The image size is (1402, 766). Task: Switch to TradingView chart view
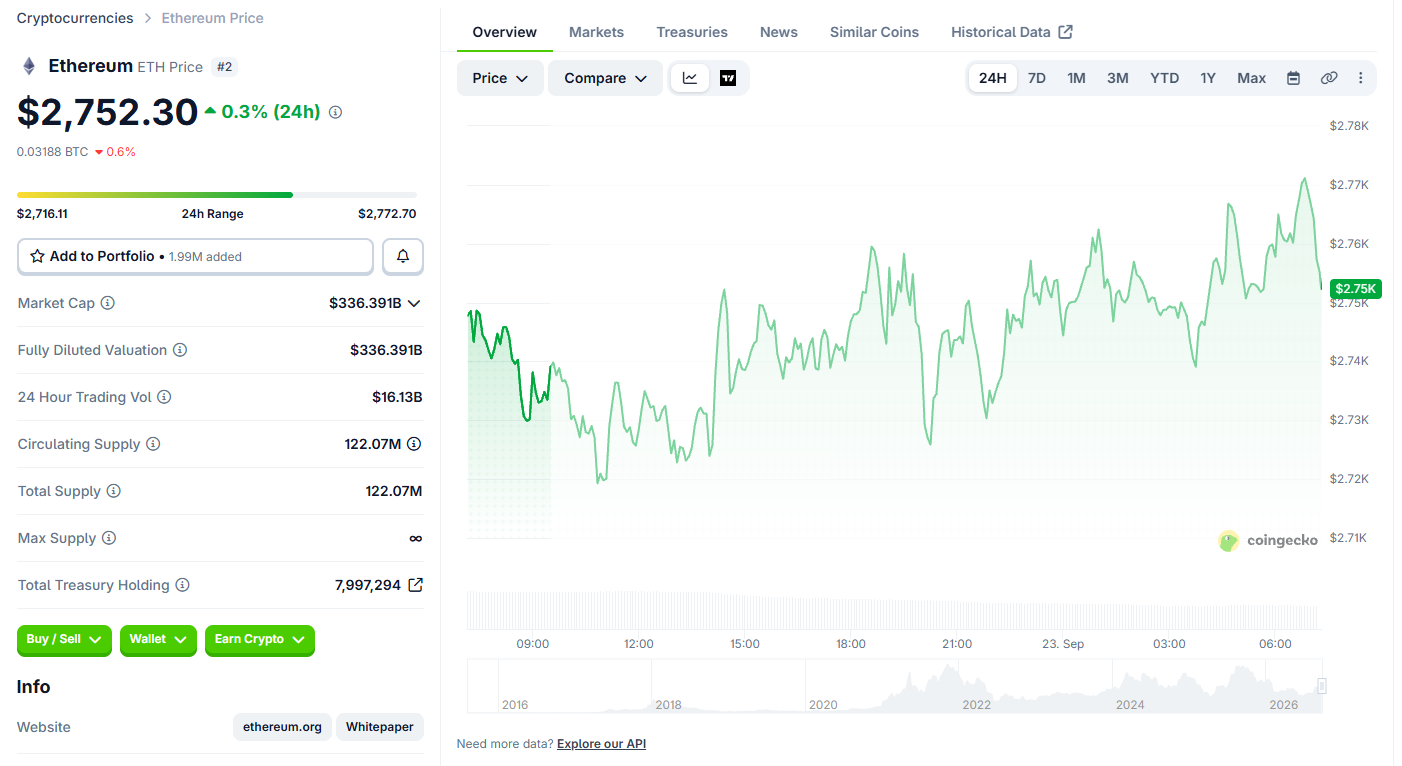tap(728, 78)
